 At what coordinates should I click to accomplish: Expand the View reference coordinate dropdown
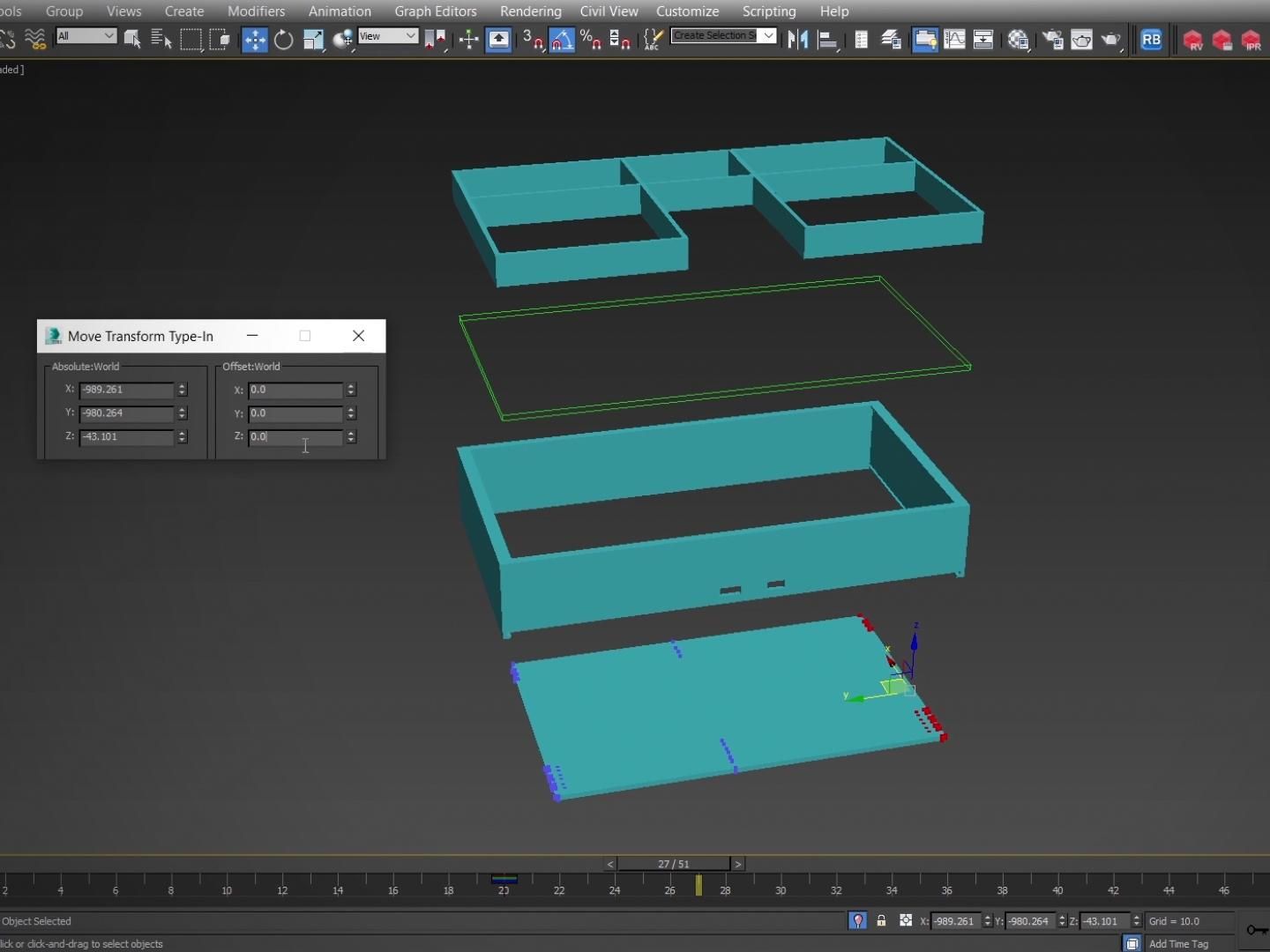388,36
